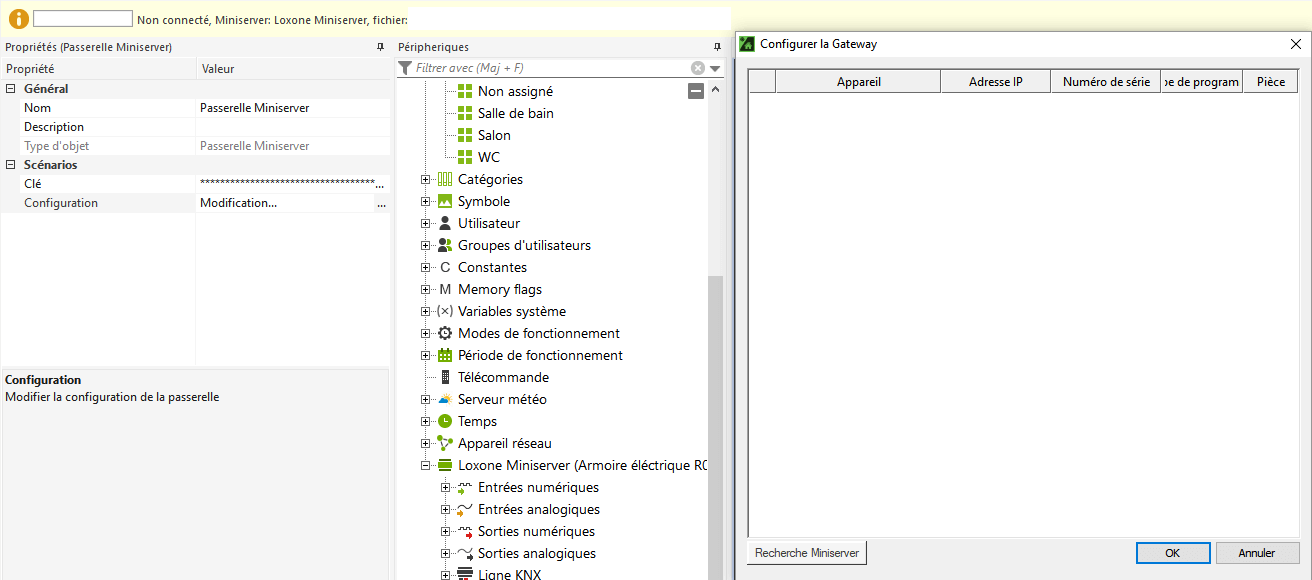The height and width of the screenshot is (580, 1312).
Task: Open the filter dropdown arrow
Action: click(715, 68)
